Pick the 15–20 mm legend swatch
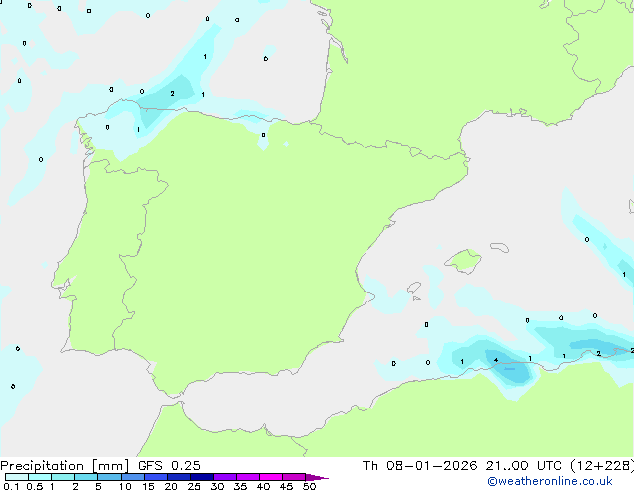This screenshot has height=490, width=634. tap(155, 477)
